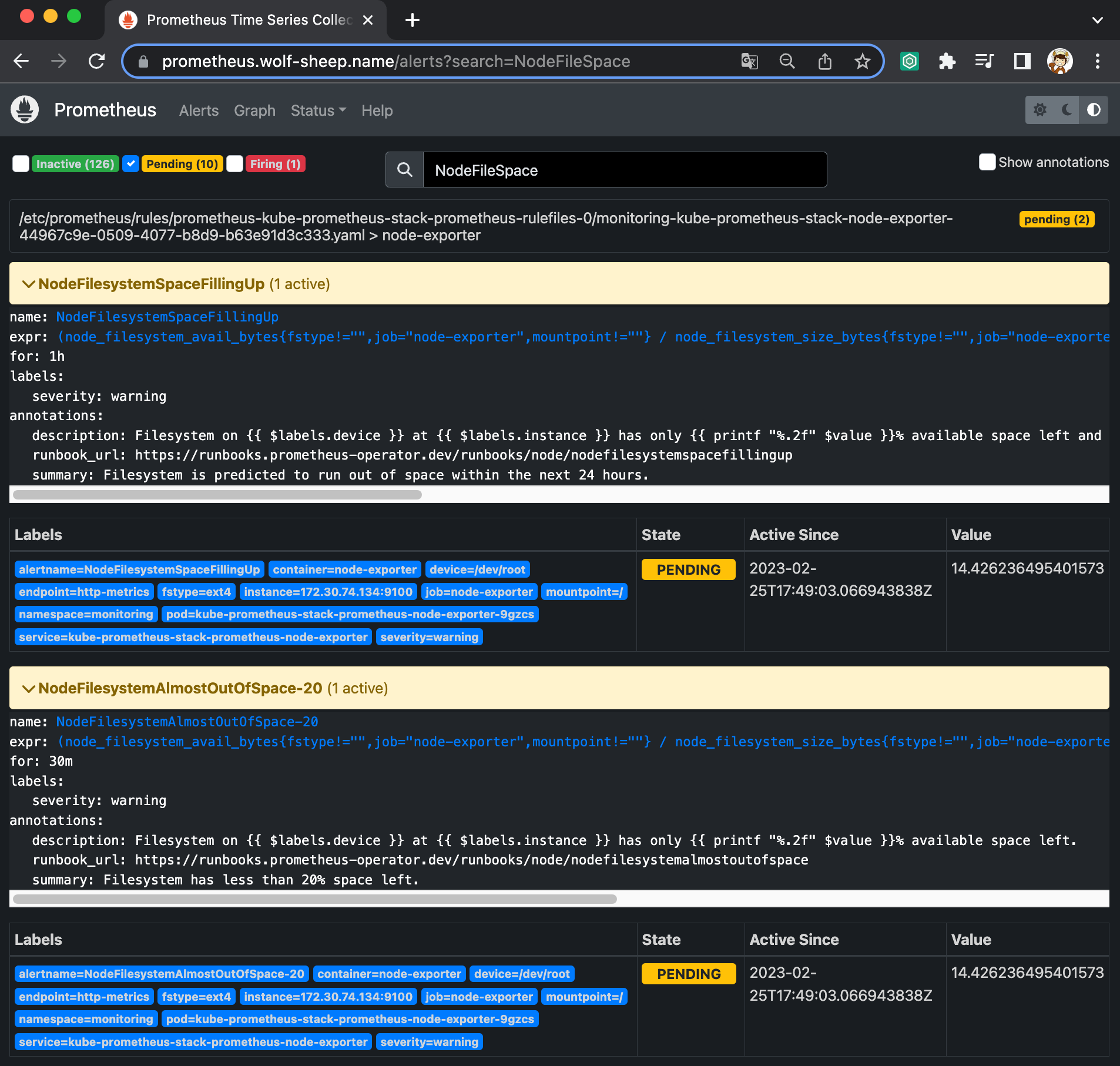1120x1066 pixels.
Task: Click the Prometheus flame logo
Action: pyautogui.click(x=25, y=110)
